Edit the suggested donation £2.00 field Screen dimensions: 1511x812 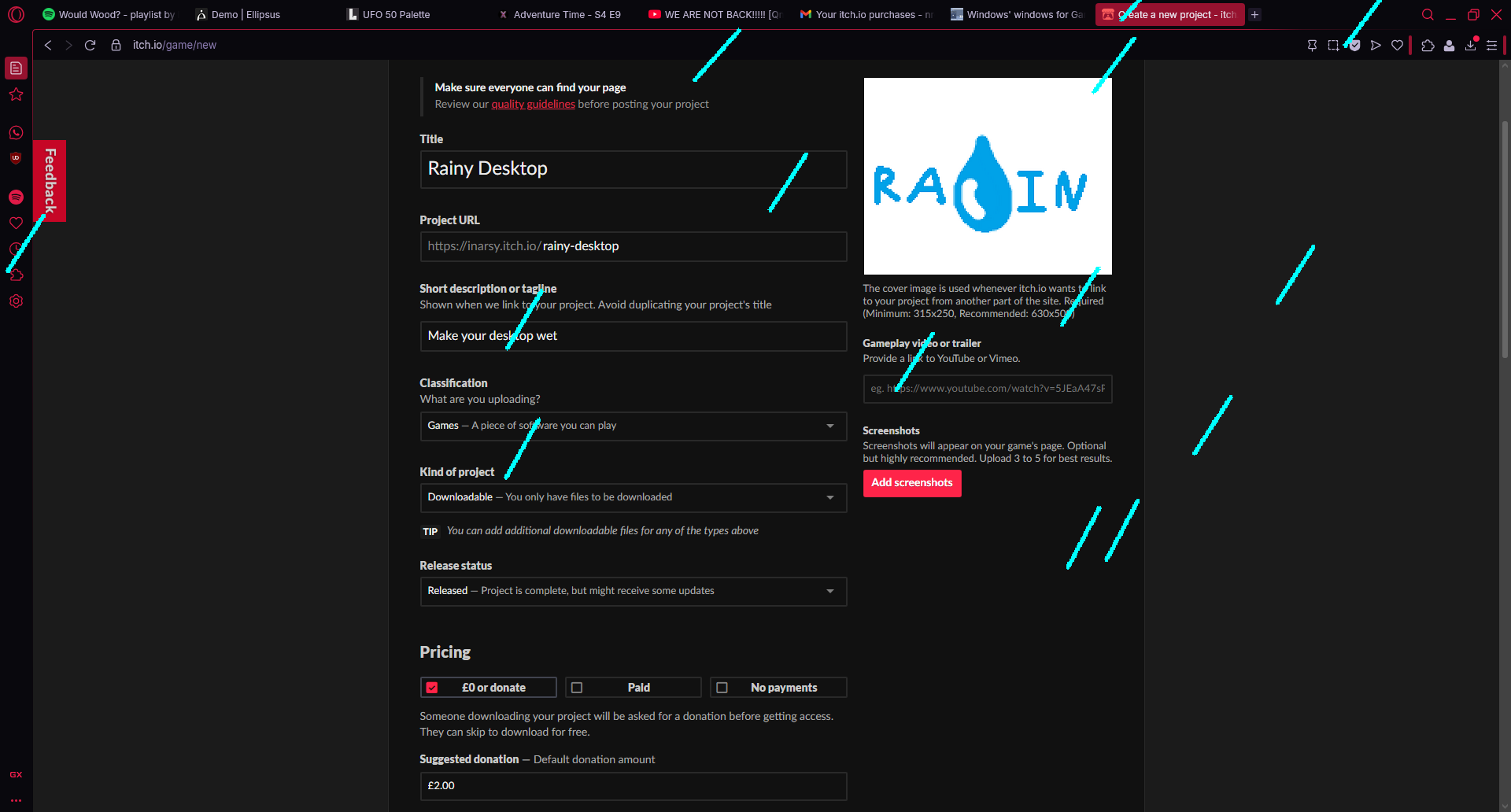point(634,786)
